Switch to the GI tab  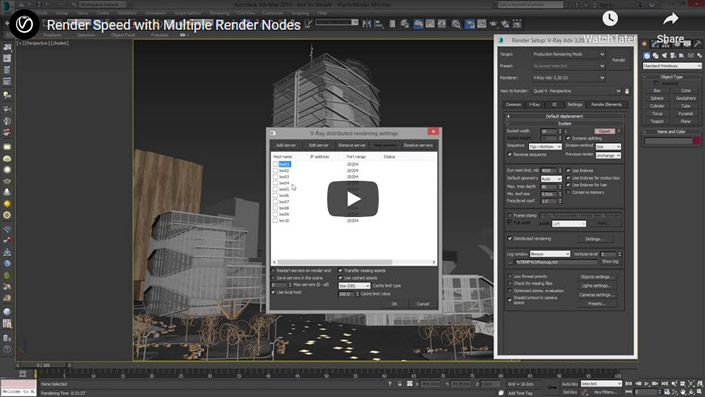(x=554, y=104)
